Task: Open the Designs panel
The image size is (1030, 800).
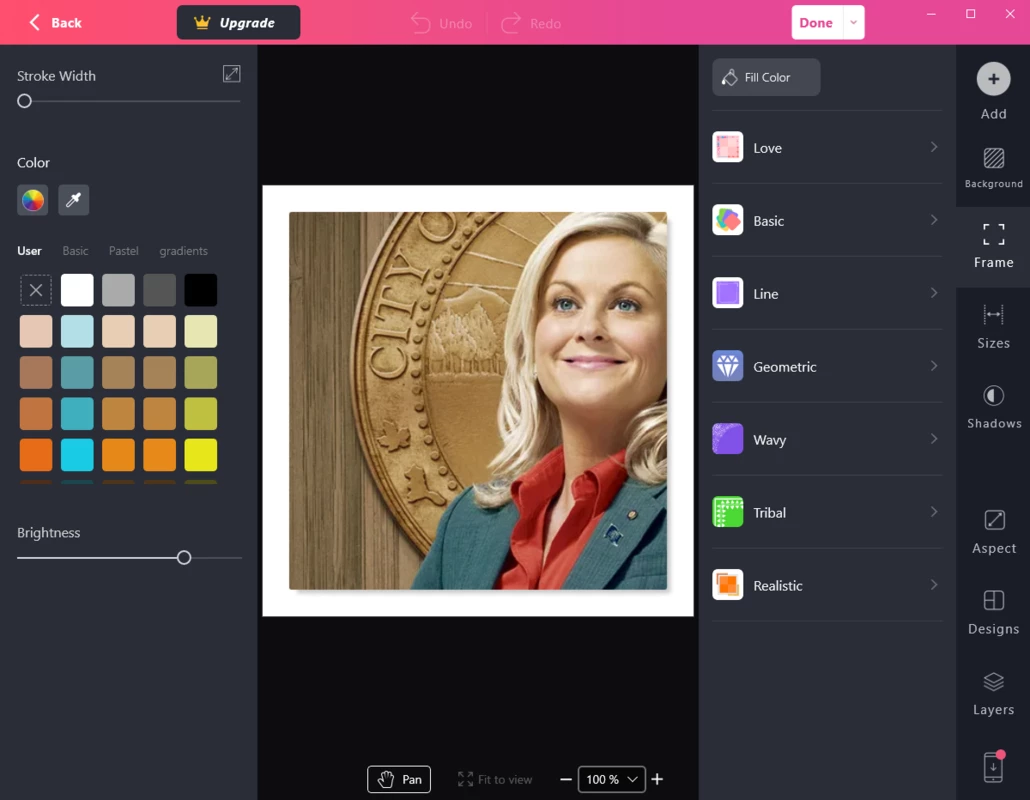Action: click(x=993, y=613)
